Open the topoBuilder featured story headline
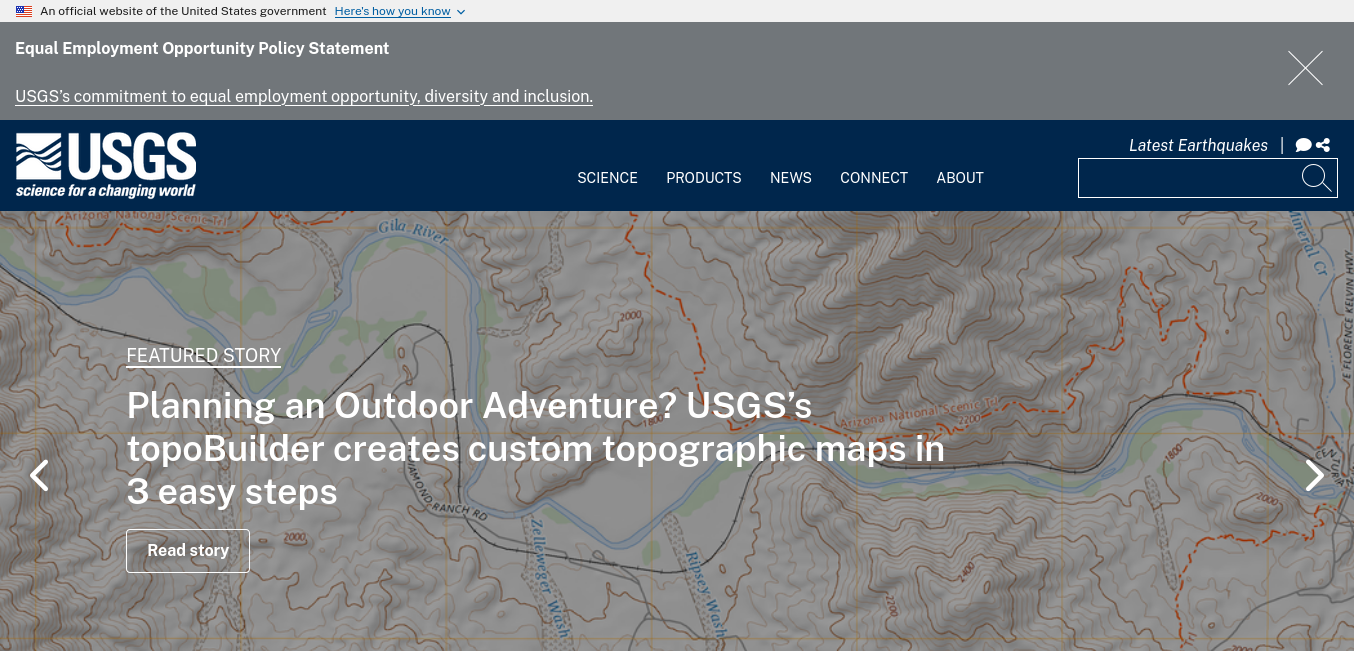Screen dimensions: 1366x651 pyautogui.click(x=536, y=449)
